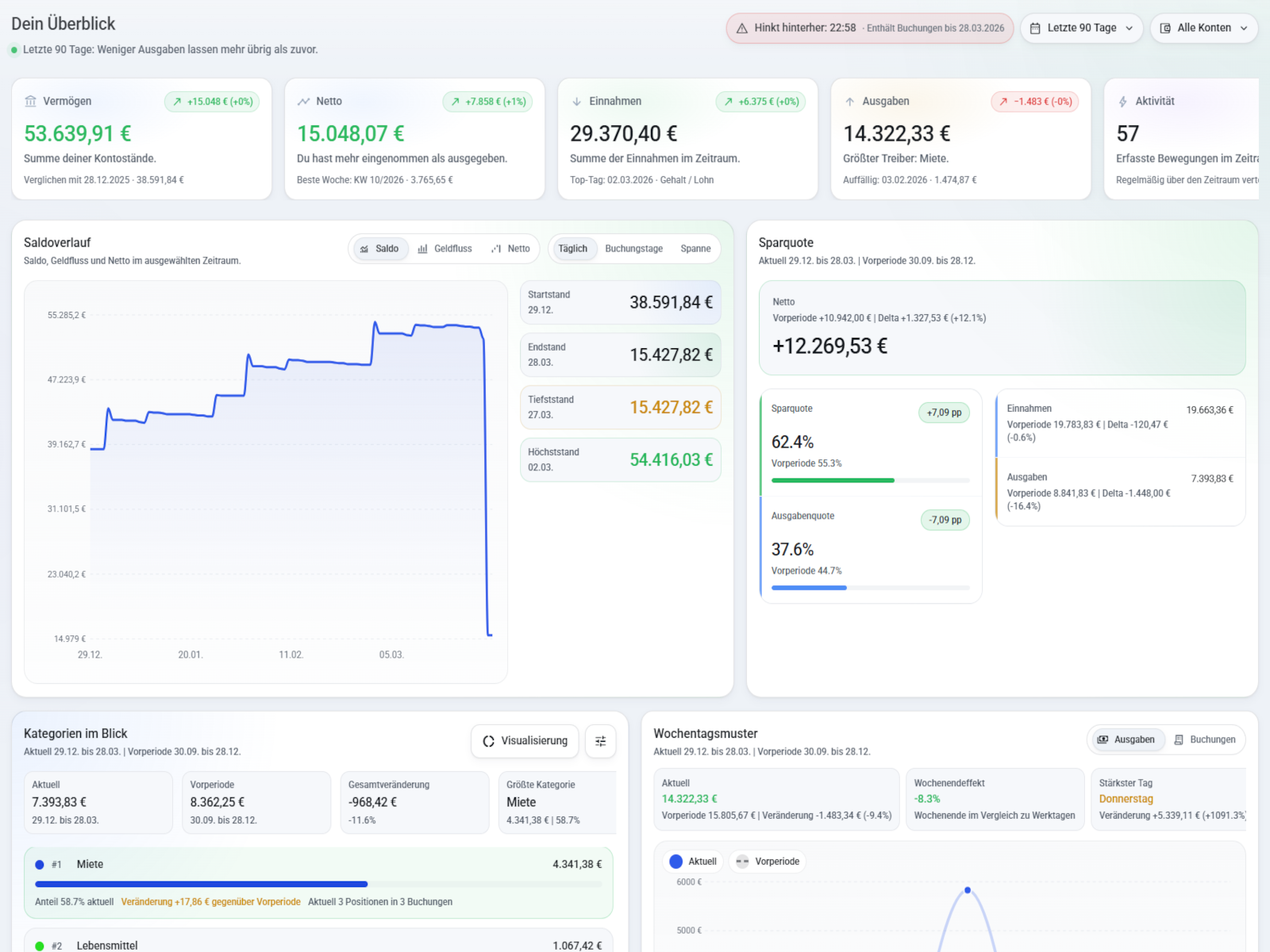Toggle the Vorperiode series in weekday chart
This screenshot has height=952, width=1270.
(767, 862)
